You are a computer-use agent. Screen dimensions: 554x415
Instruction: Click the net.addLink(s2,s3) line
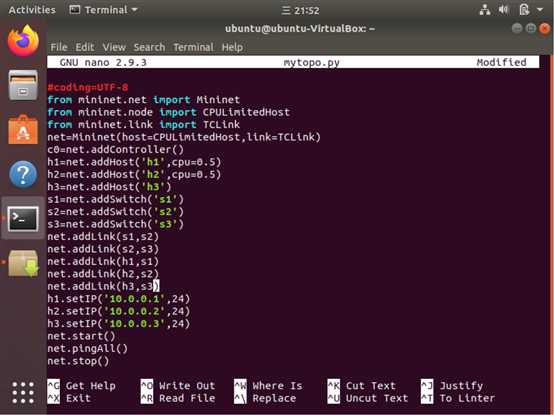tap(103, 249)
